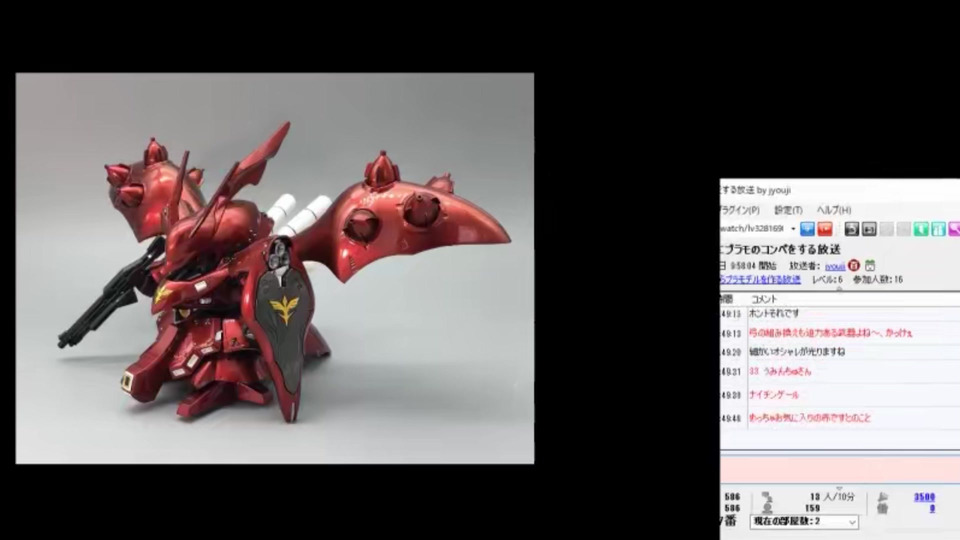Click the dark next-broadcast toolbar icon
Screen dimensions: 960x540
click(x=869, y=229)
